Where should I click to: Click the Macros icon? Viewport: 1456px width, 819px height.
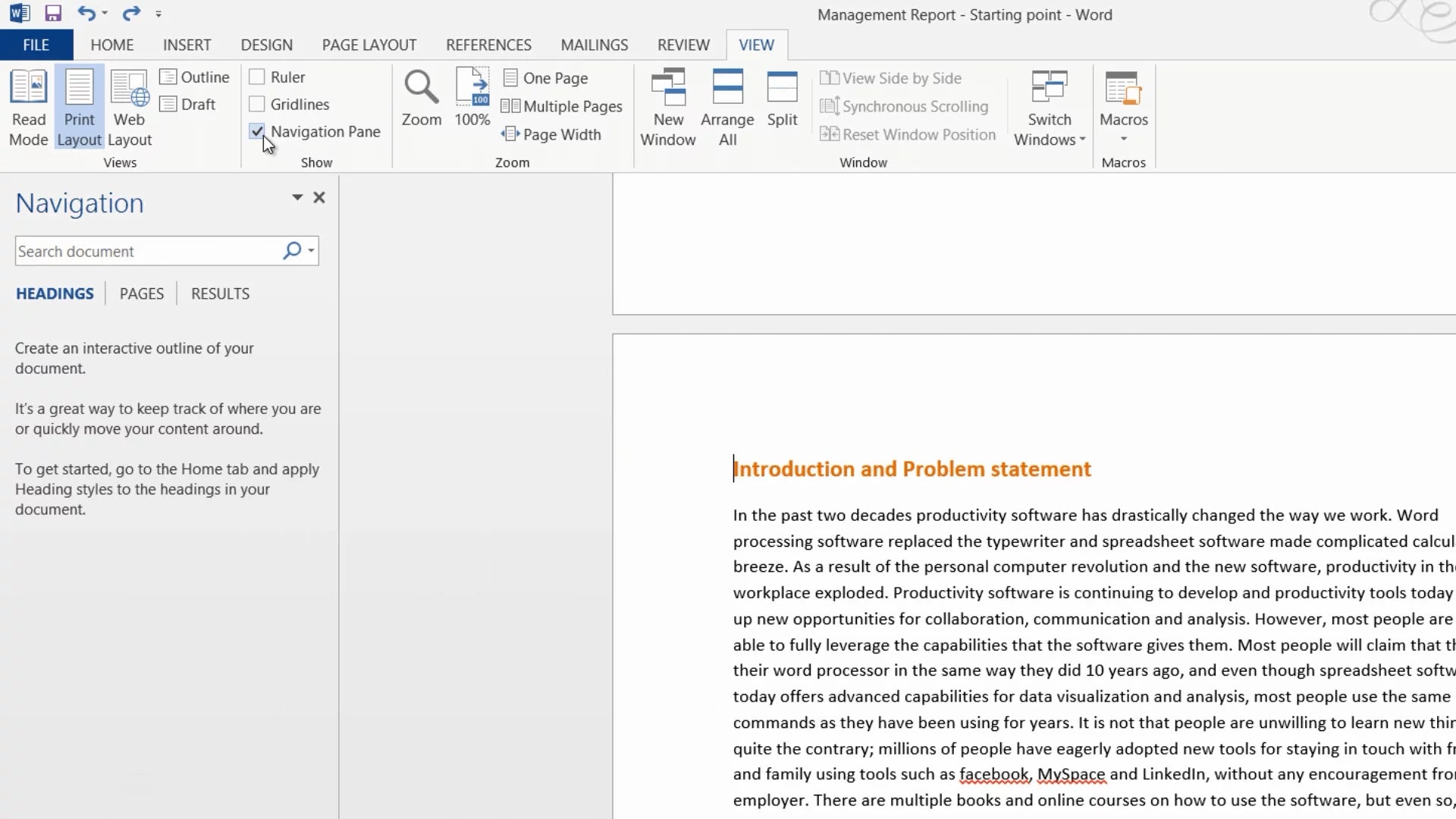click(x=1124, y=89)
